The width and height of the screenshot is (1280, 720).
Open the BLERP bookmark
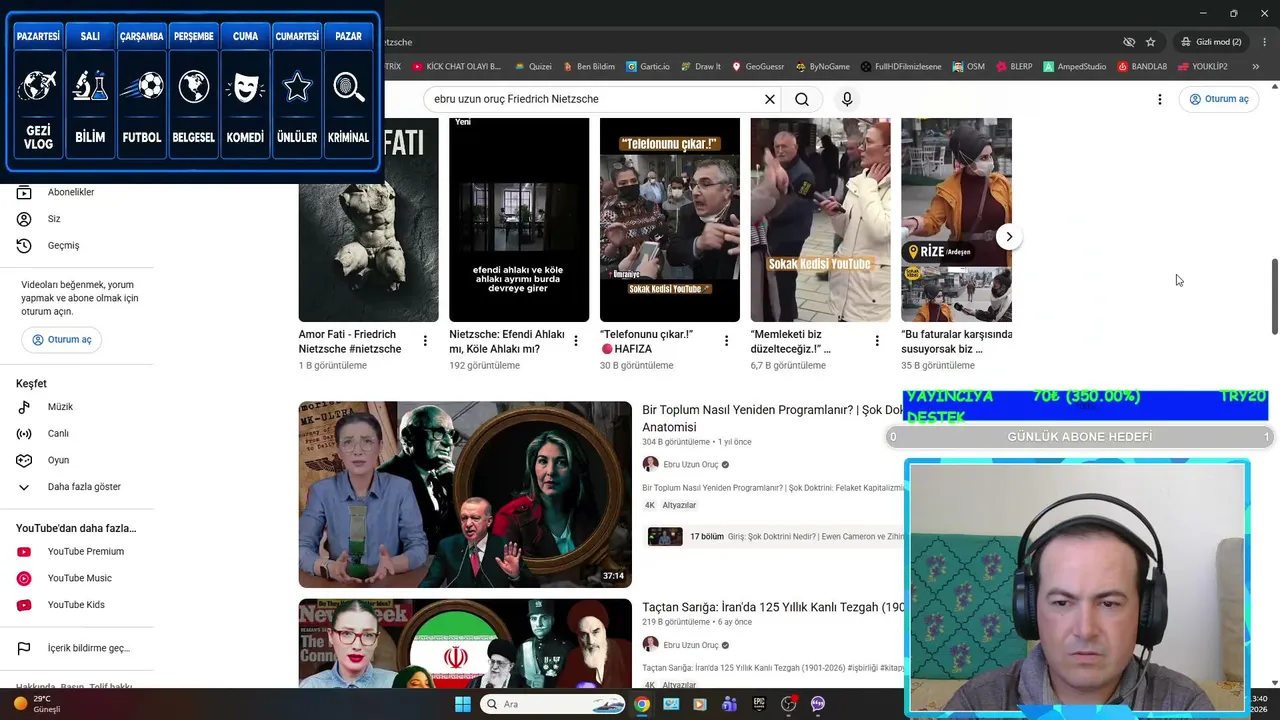pyautogui.click(x=1014, y=67)
